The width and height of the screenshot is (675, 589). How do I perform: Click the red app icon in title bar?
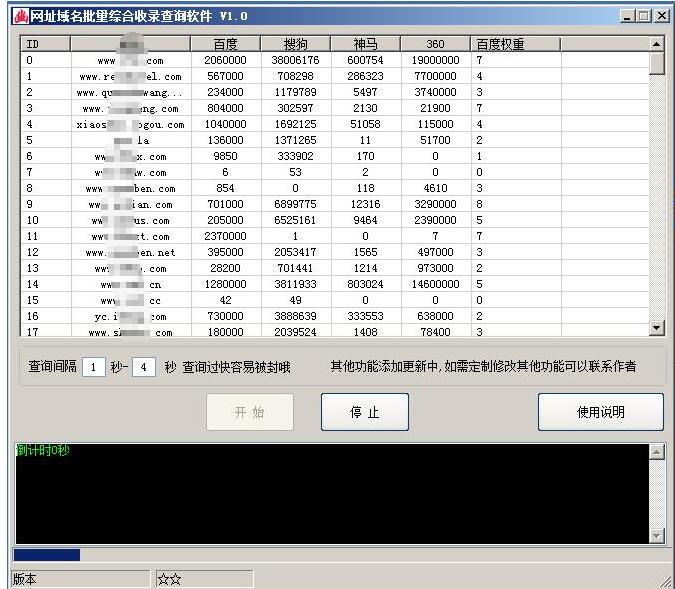[21, 16]
